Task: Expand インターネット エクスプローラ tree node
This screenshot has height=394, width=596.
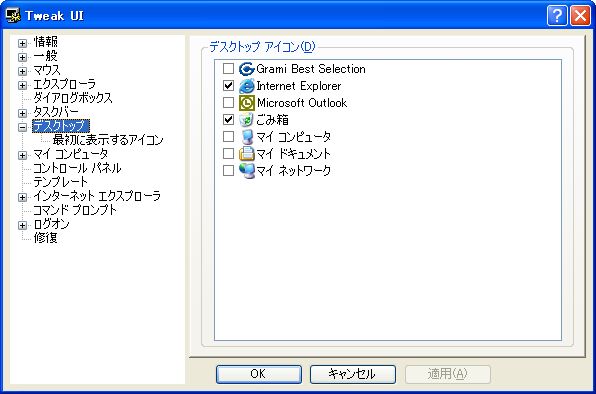Action: click(22, 197)
